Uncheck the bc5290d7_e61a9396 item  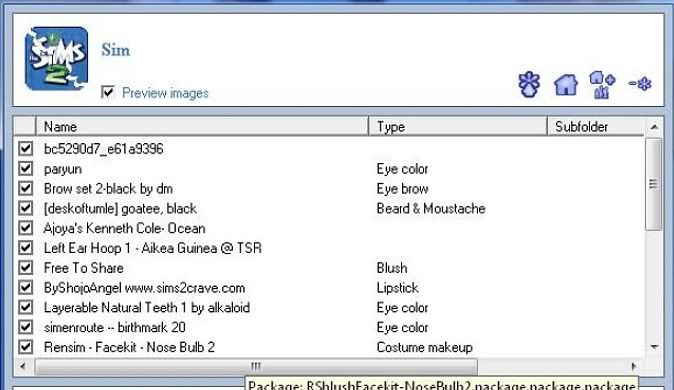tap(25, 149)
